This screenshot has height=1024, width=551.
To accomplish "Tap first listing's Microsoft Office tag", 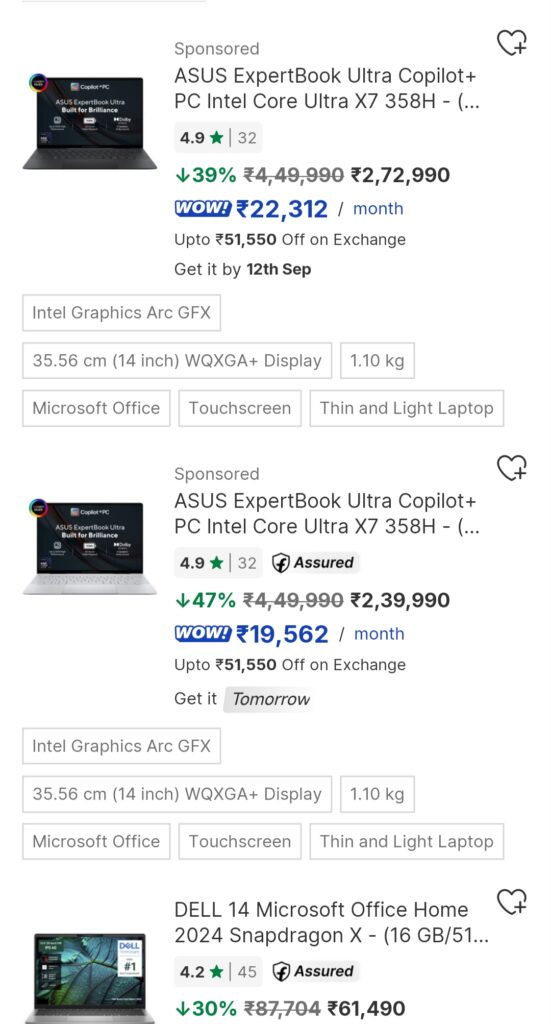I will [97, 408].
